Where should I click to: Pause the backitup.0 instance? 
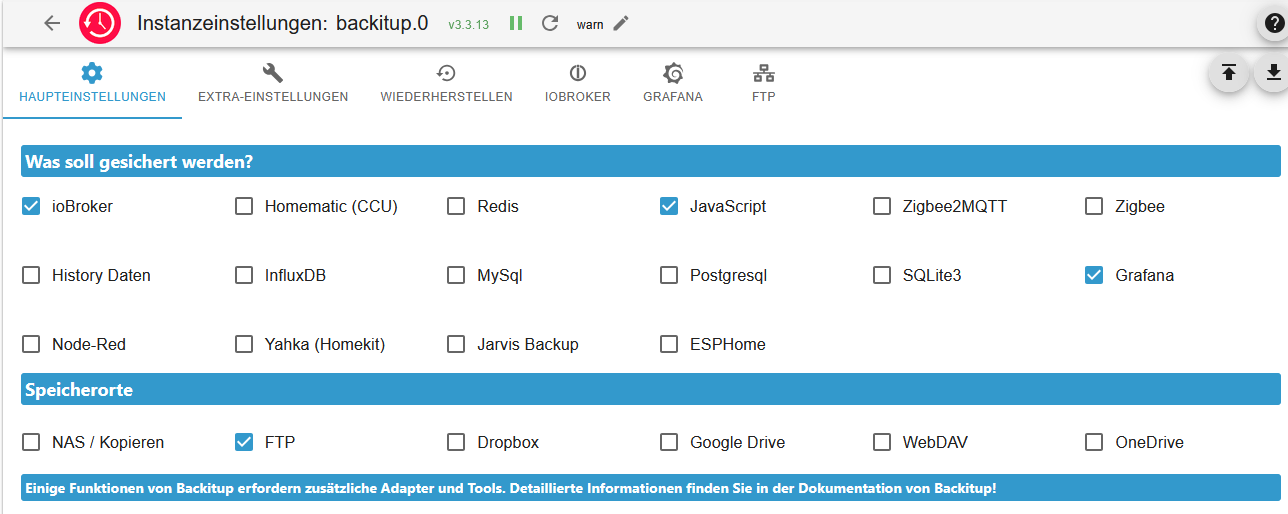(516, 23)
